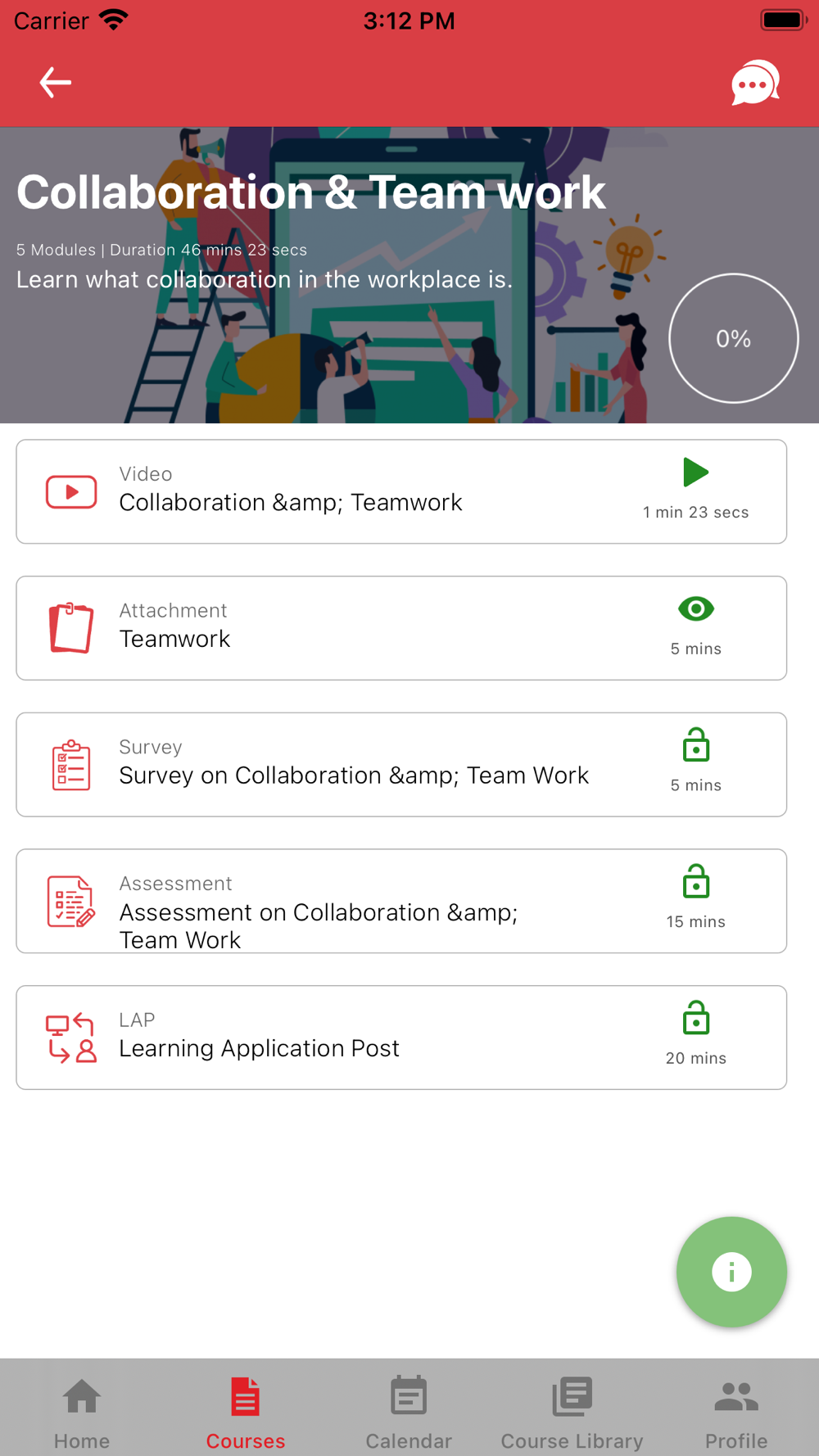View the Teamwork attachment via eye icon
The image size is (819, 1456).
click(x=696, y=608)
